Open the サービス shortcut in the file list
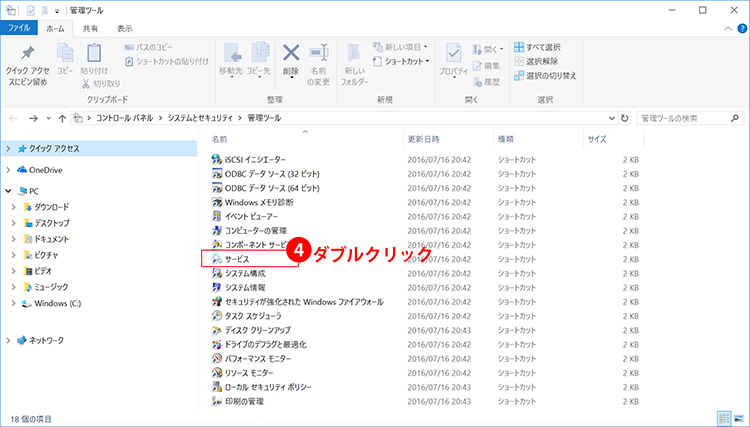 point(237,259)
